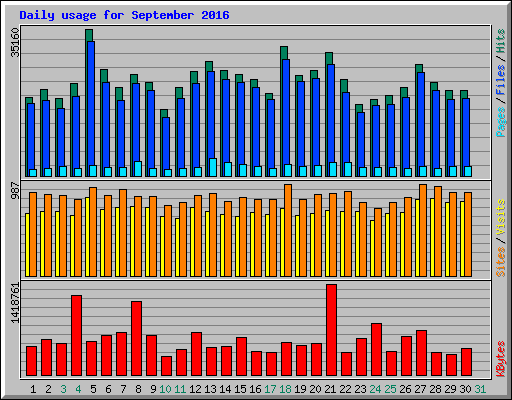Image resolution: width=512 pixels, height=400 pixels.
Task: Click day label 3 on the x-axis
Action: pyautogui.click(x=63, y=389)
